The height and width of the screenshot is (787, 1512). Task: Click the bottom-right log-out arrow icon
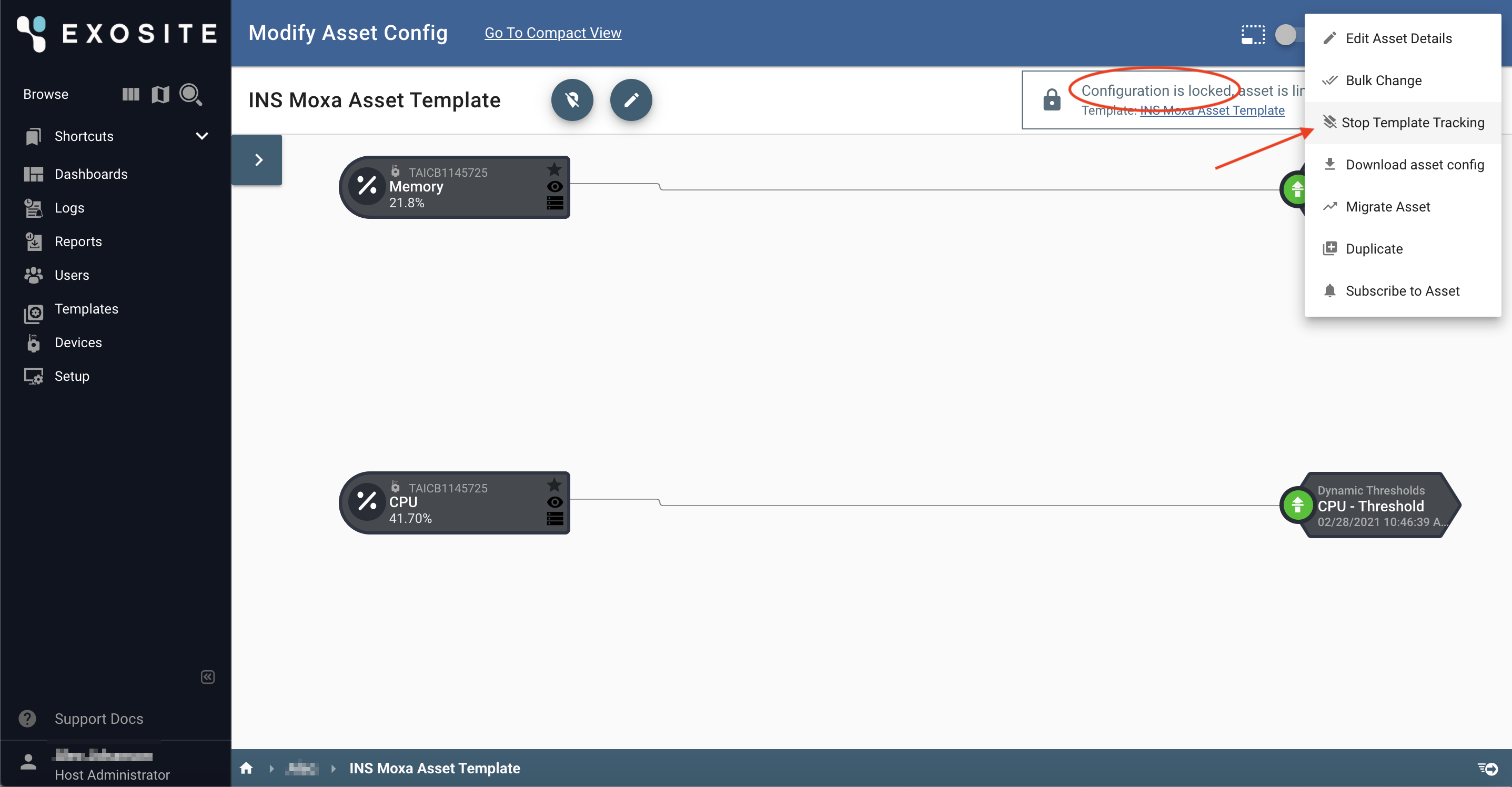1488,768
